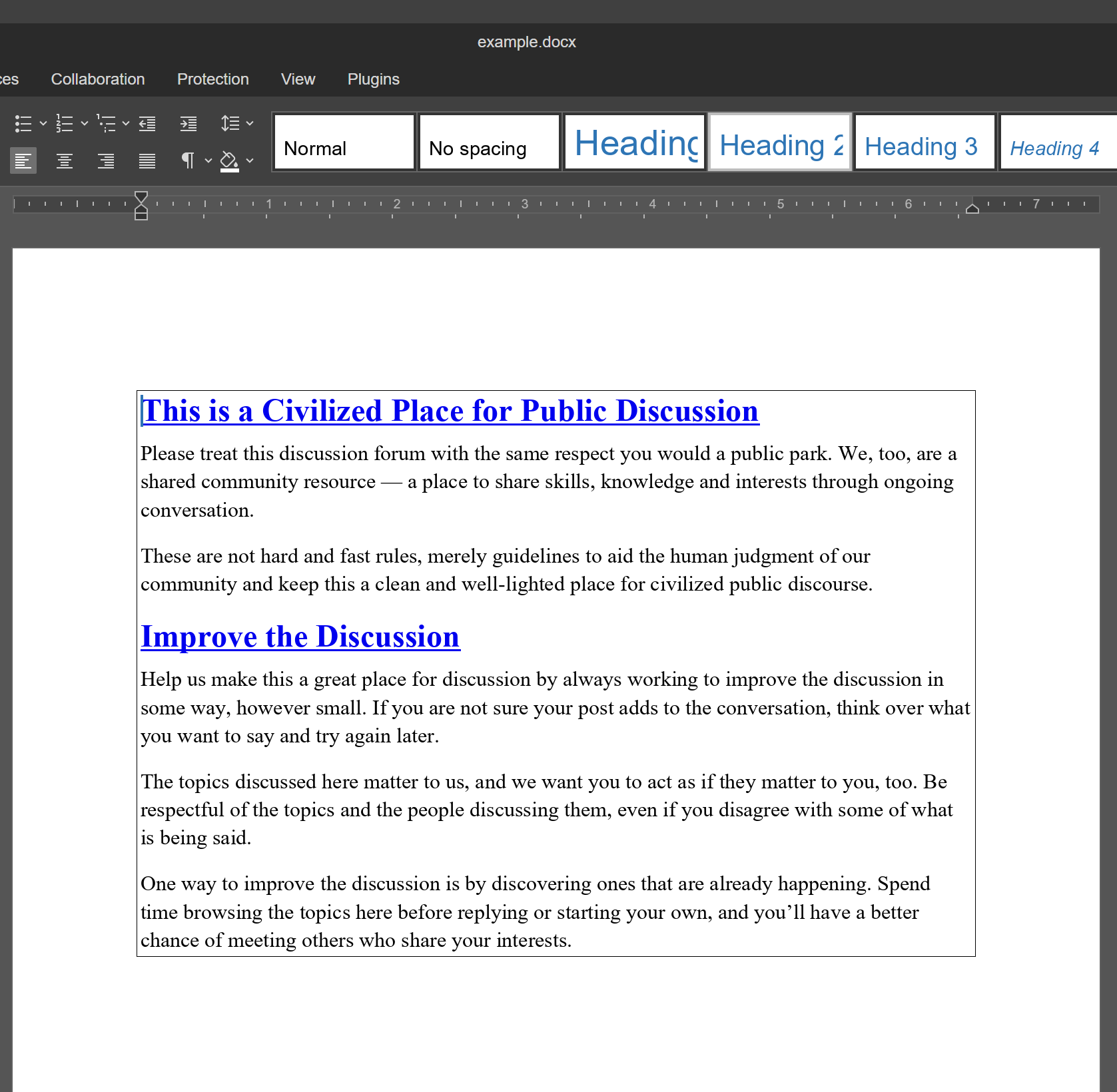1117x1092 pixels.
Task: Open the Plugins tab
Action: (374, 79)
